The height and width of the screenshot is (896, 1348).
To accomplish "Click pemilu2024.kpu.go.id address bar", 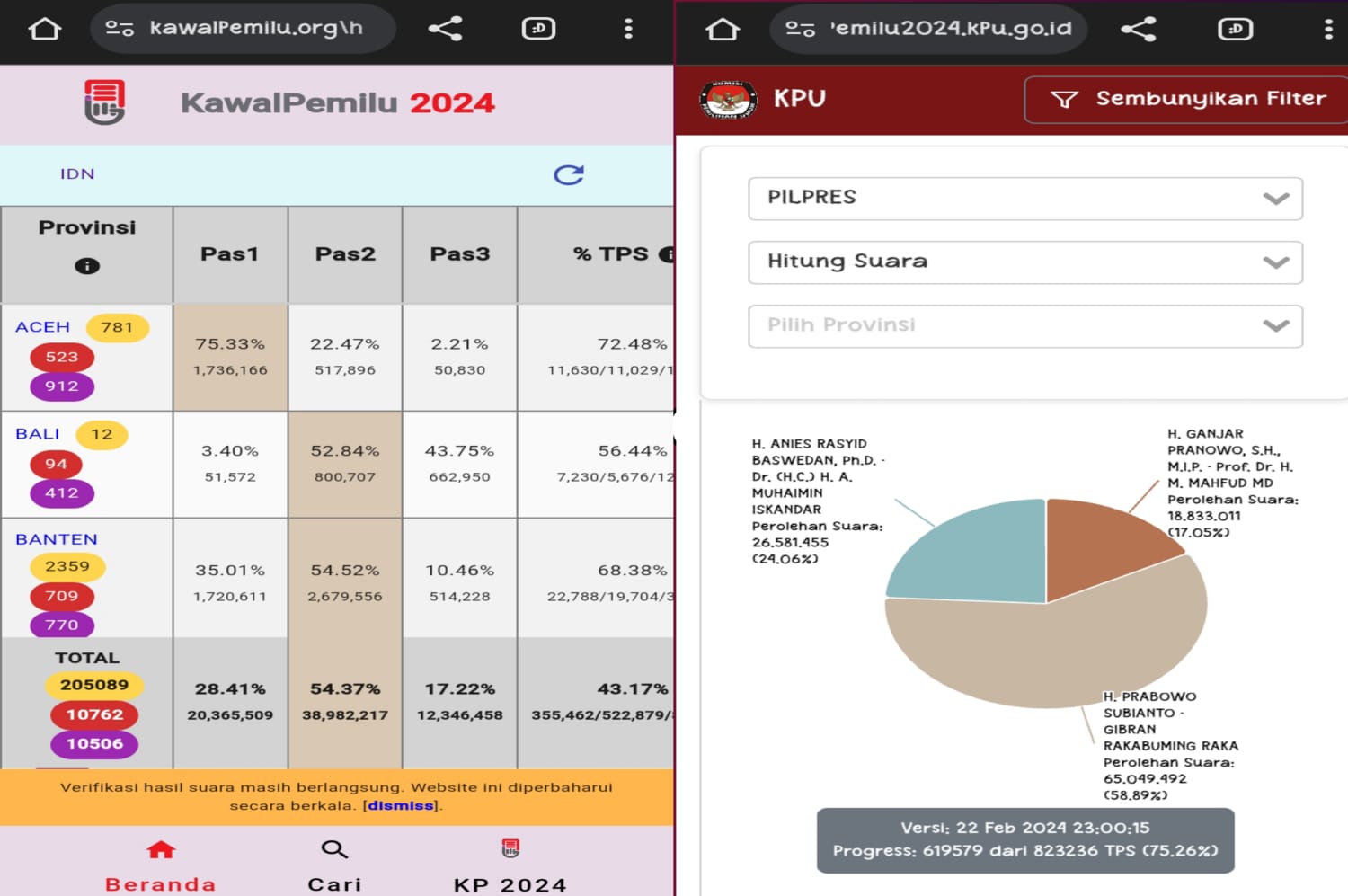I will [928, 29].
